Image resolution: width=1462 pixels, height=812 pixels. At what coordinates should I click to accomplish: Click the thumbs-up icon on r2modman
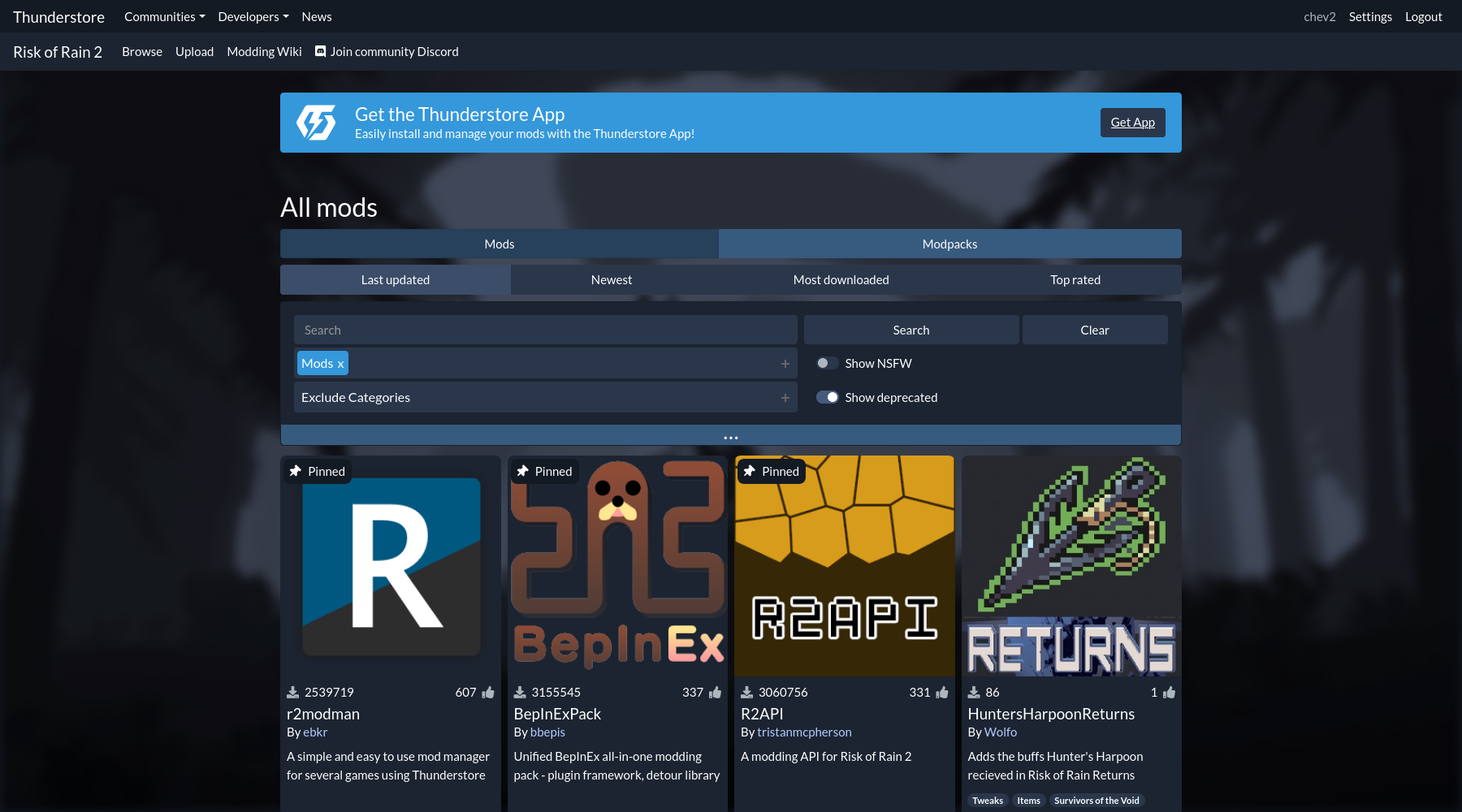(488, 693)
